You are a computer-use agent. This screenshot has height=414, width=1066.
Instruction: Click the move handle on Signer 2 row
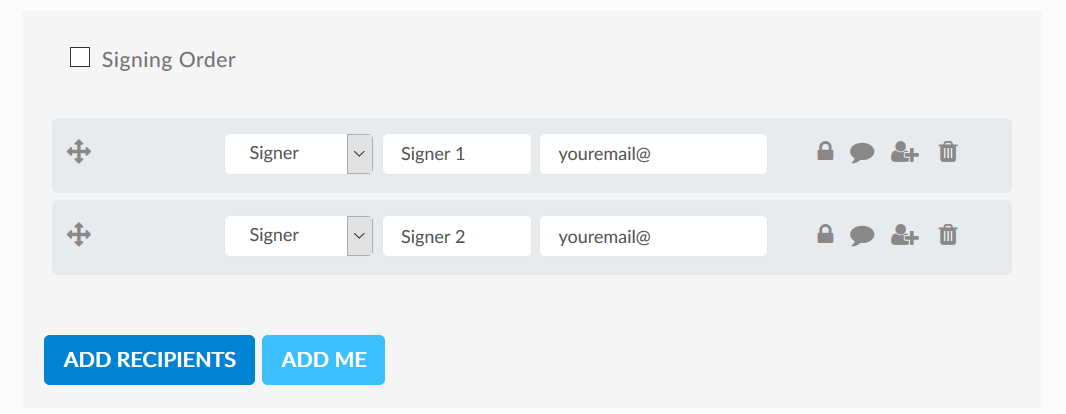click(x=79, y=235)
